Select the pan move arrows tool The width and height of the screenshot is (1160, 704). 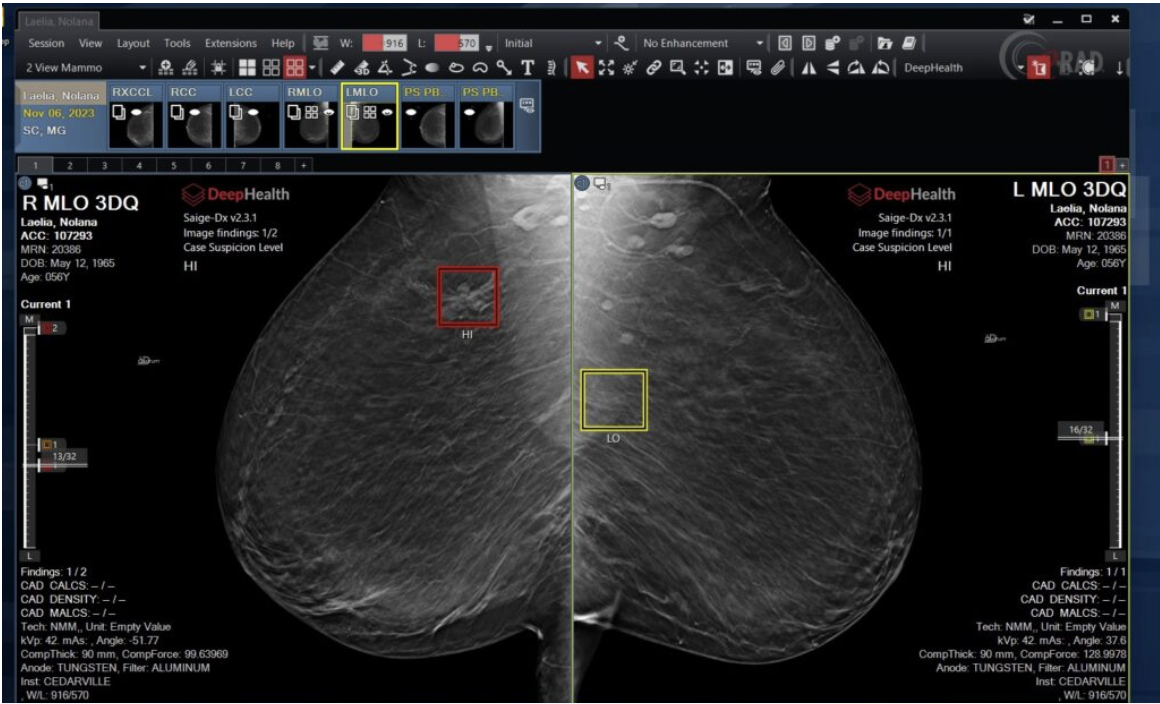(x=701, y=68)
